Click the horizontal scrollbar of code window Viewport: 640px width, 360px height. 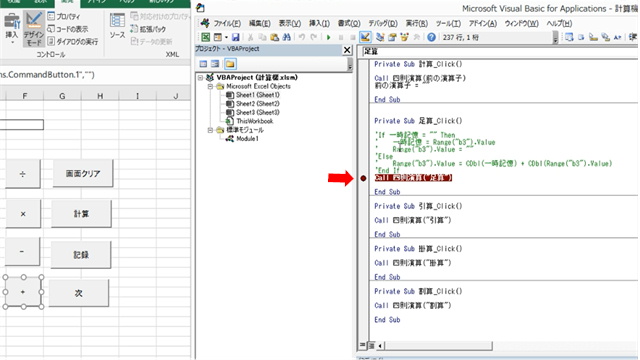click(x=438, y=346)
